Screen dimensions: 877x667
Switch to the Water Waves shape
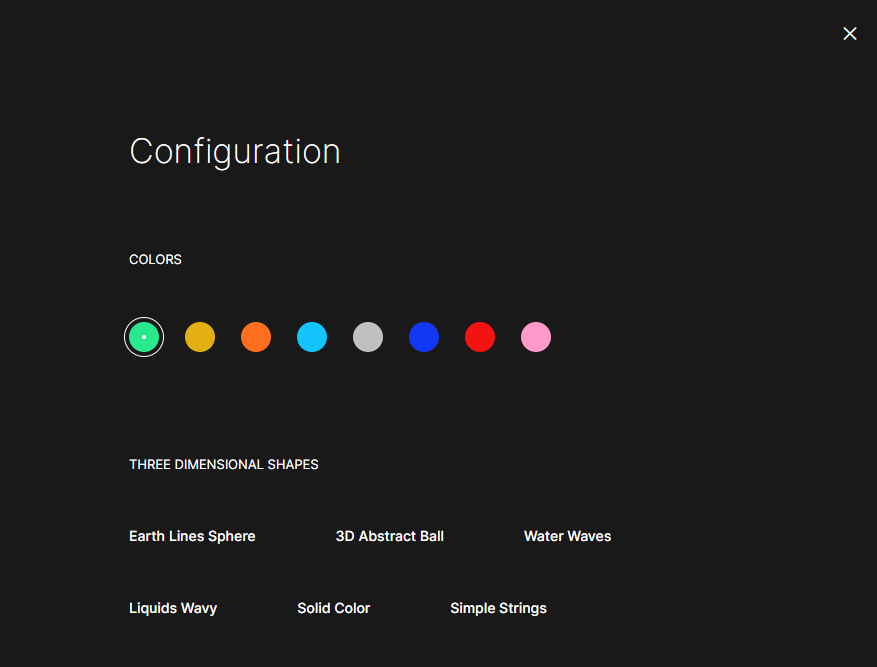point(567,536)
